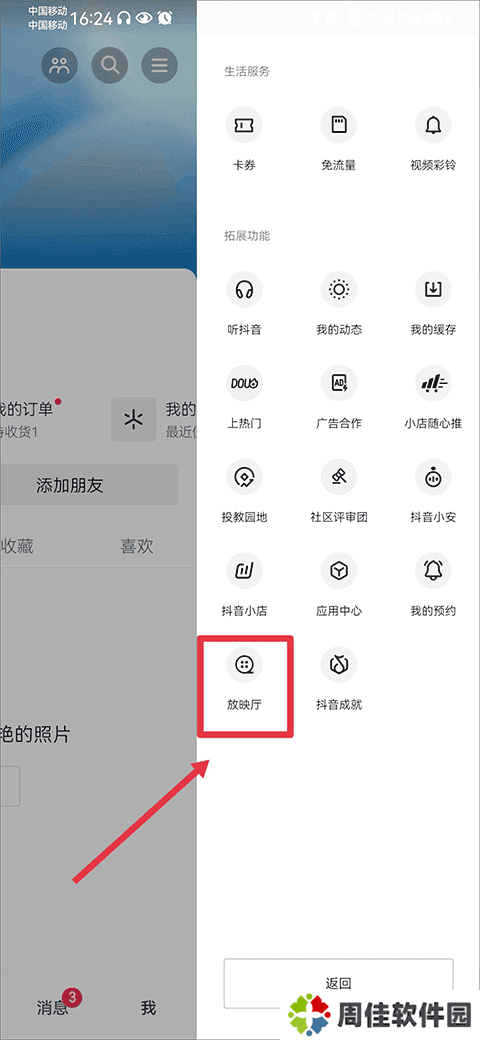
Task: Select the DOU+ 上热门 icon
Action: [x=244, y=383]
